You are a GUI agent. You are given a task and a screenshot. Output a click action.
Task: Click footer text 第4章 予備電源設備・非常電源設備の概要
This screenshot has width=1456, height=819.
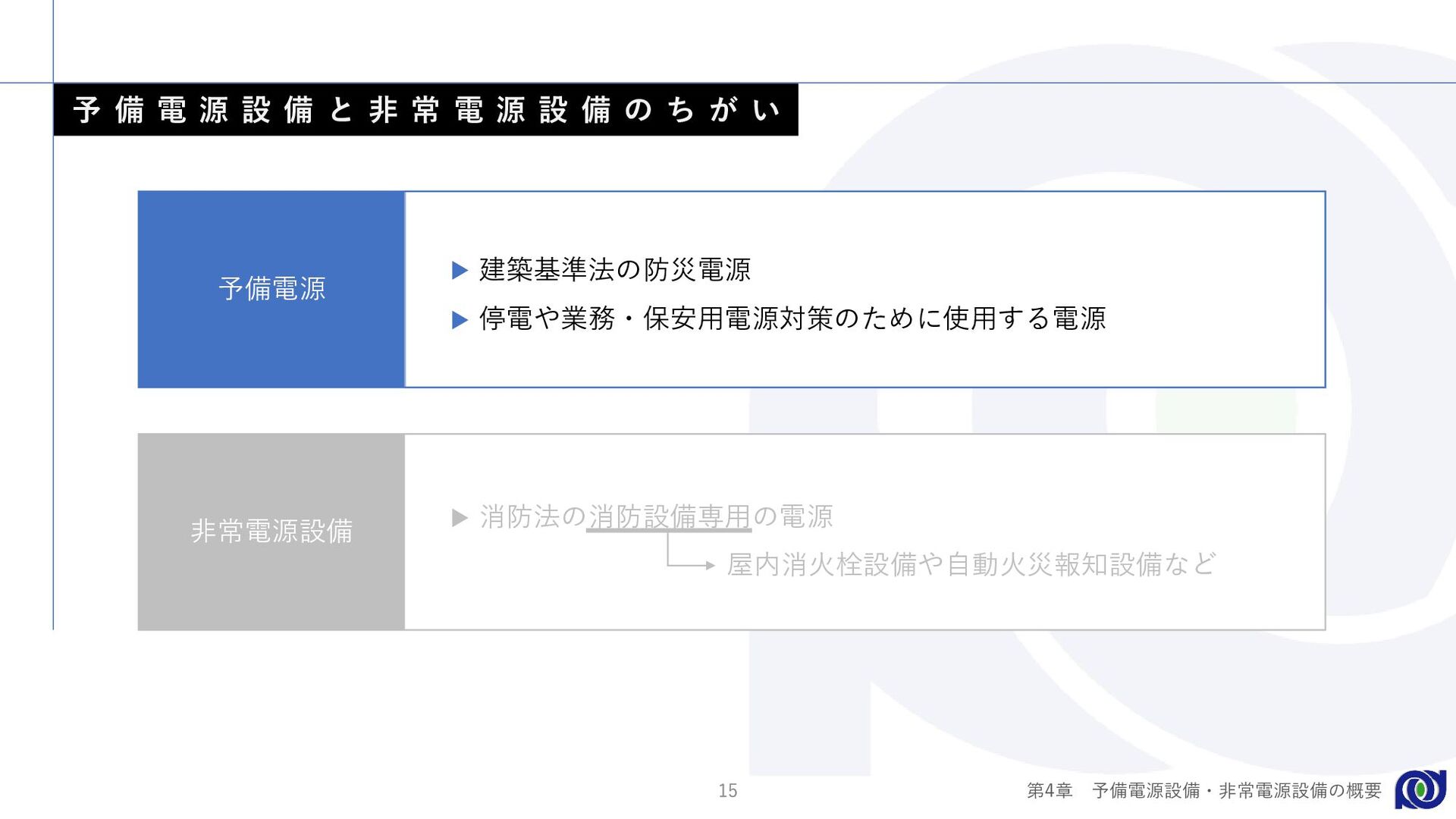click(1203, 791)
